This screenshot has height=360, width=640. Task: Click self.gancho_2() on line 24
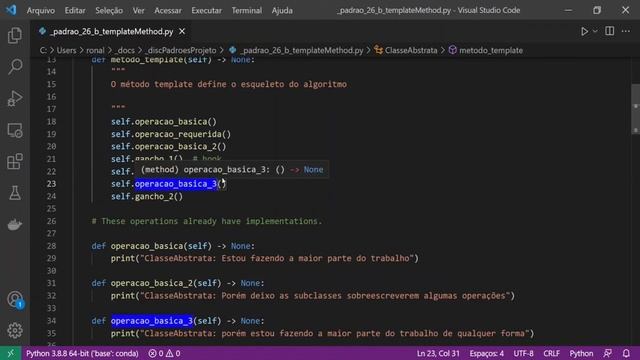[147, 196]
